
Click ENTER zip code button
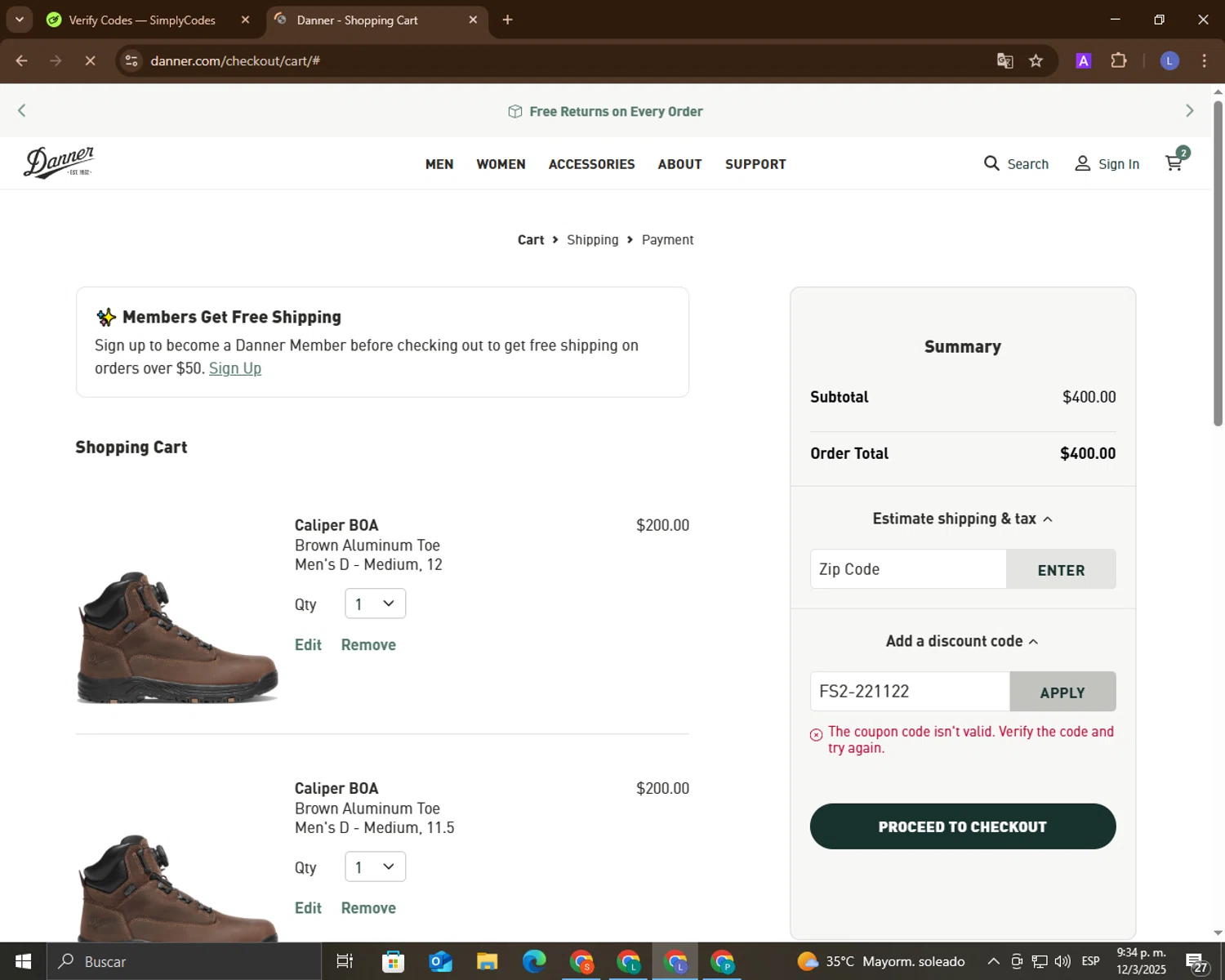pyautogui.click(x=1061, y=569)
